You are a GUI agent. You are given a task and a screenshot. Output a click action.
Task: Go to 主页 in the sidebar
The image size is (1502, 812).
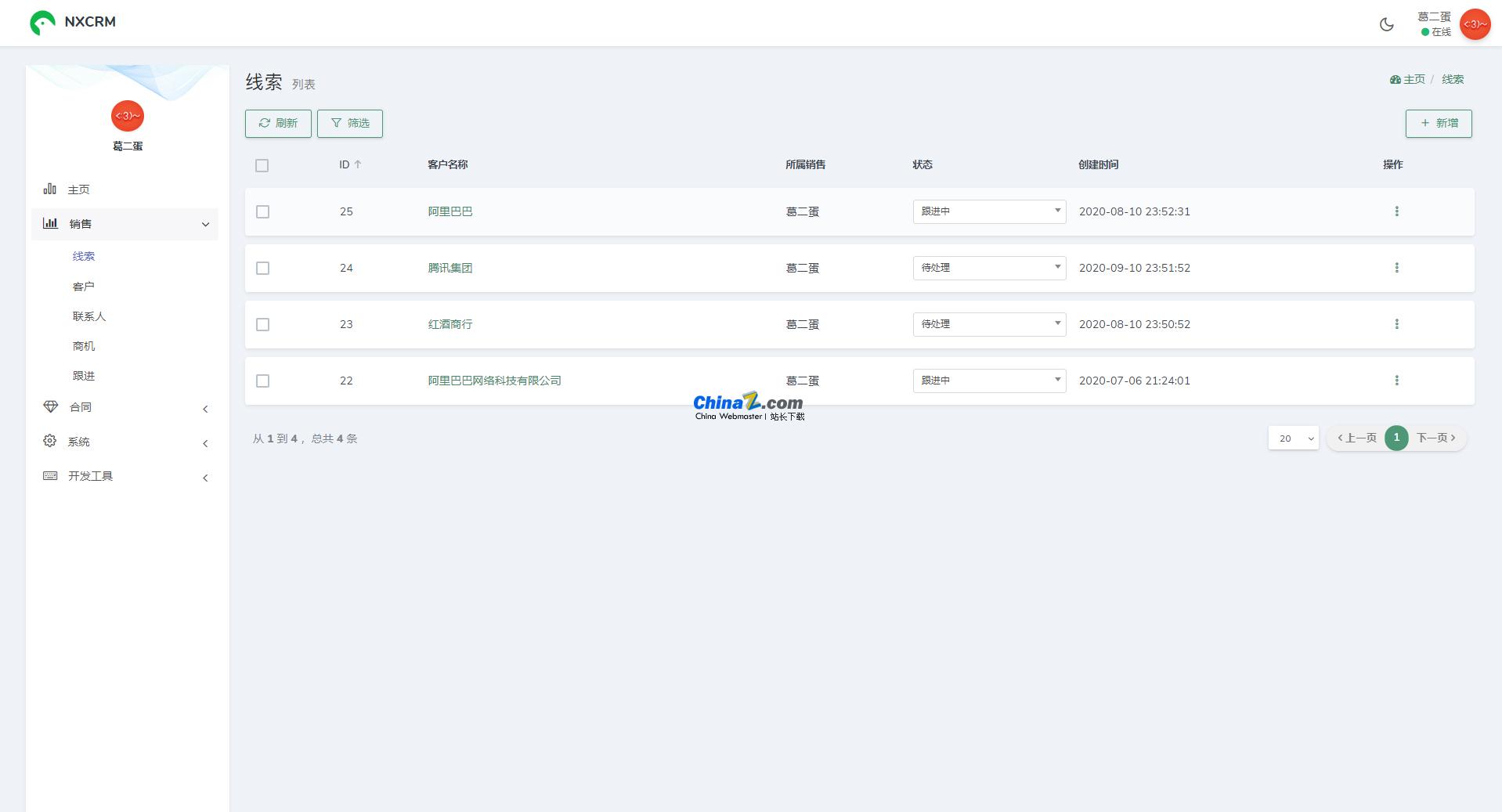click(78, 189)
